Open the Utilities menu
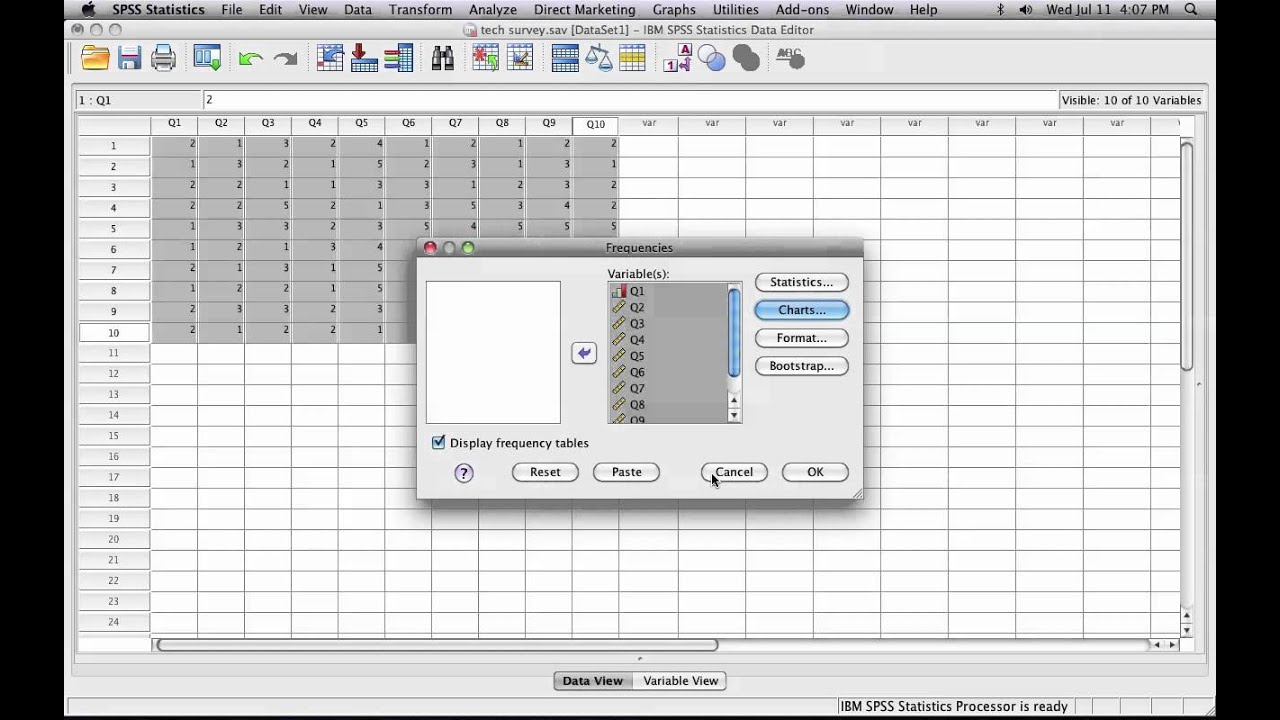 point(735,10)
